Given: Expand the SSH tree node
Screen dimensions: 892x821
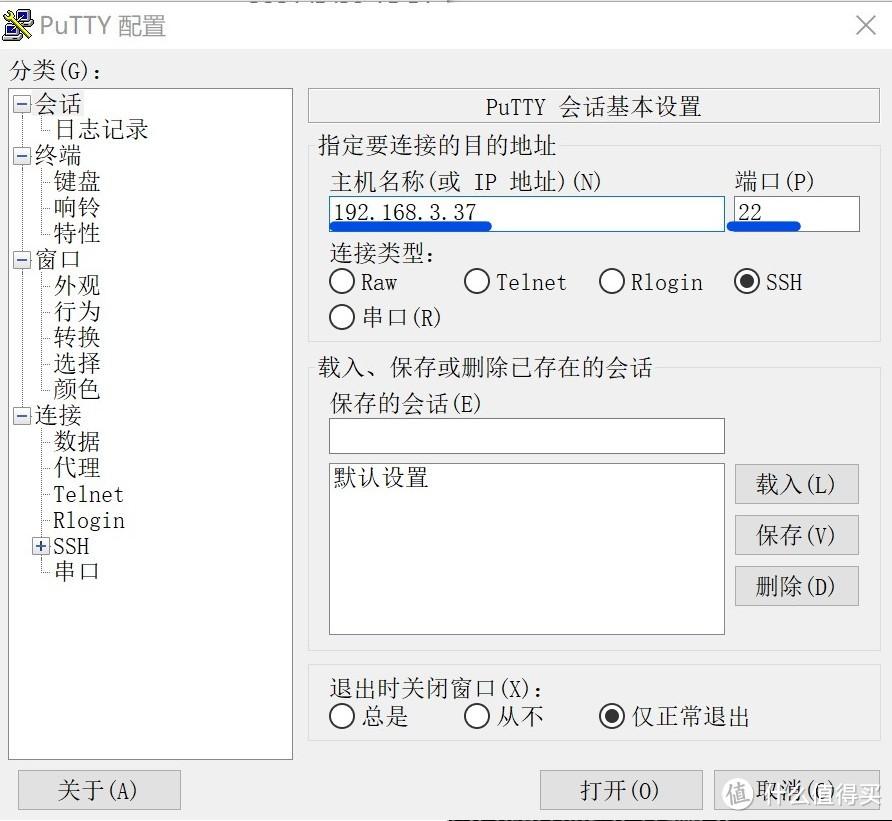Looking at the screenshot, I should (40, 546).
